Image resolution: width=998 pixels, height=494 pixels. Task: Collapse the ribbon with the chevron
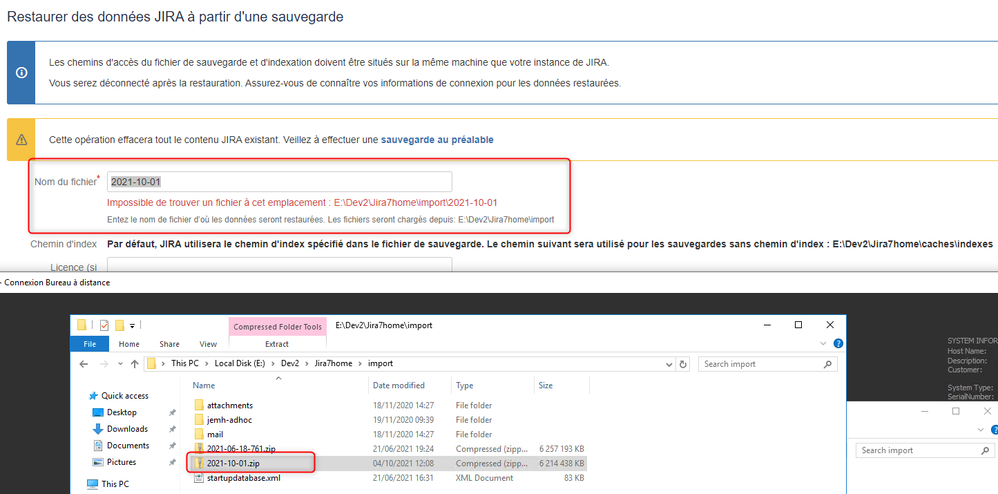tap(822, 344)
